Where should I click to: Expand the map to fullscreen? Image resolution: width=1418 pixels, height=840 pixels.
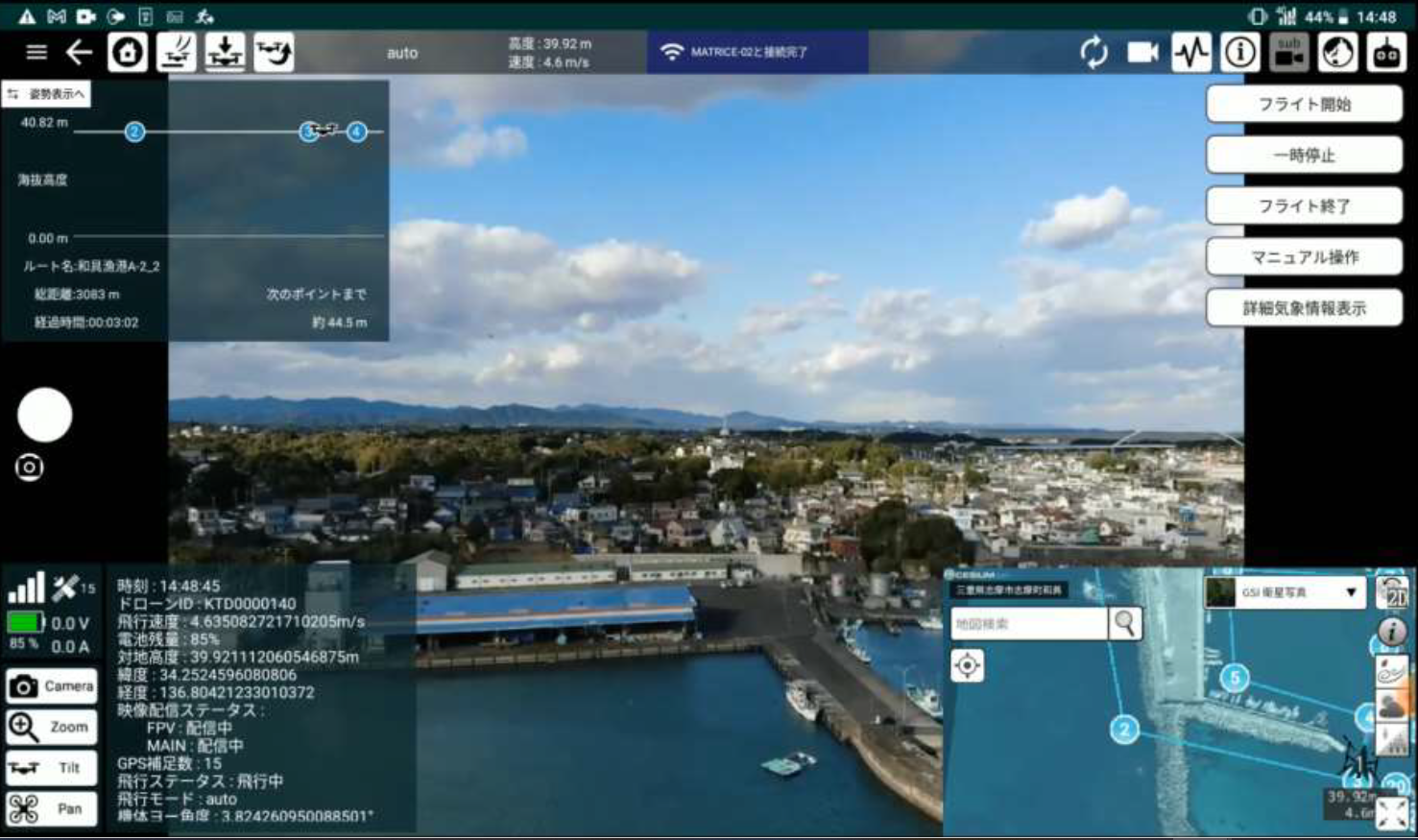[x=1392, y=814]
